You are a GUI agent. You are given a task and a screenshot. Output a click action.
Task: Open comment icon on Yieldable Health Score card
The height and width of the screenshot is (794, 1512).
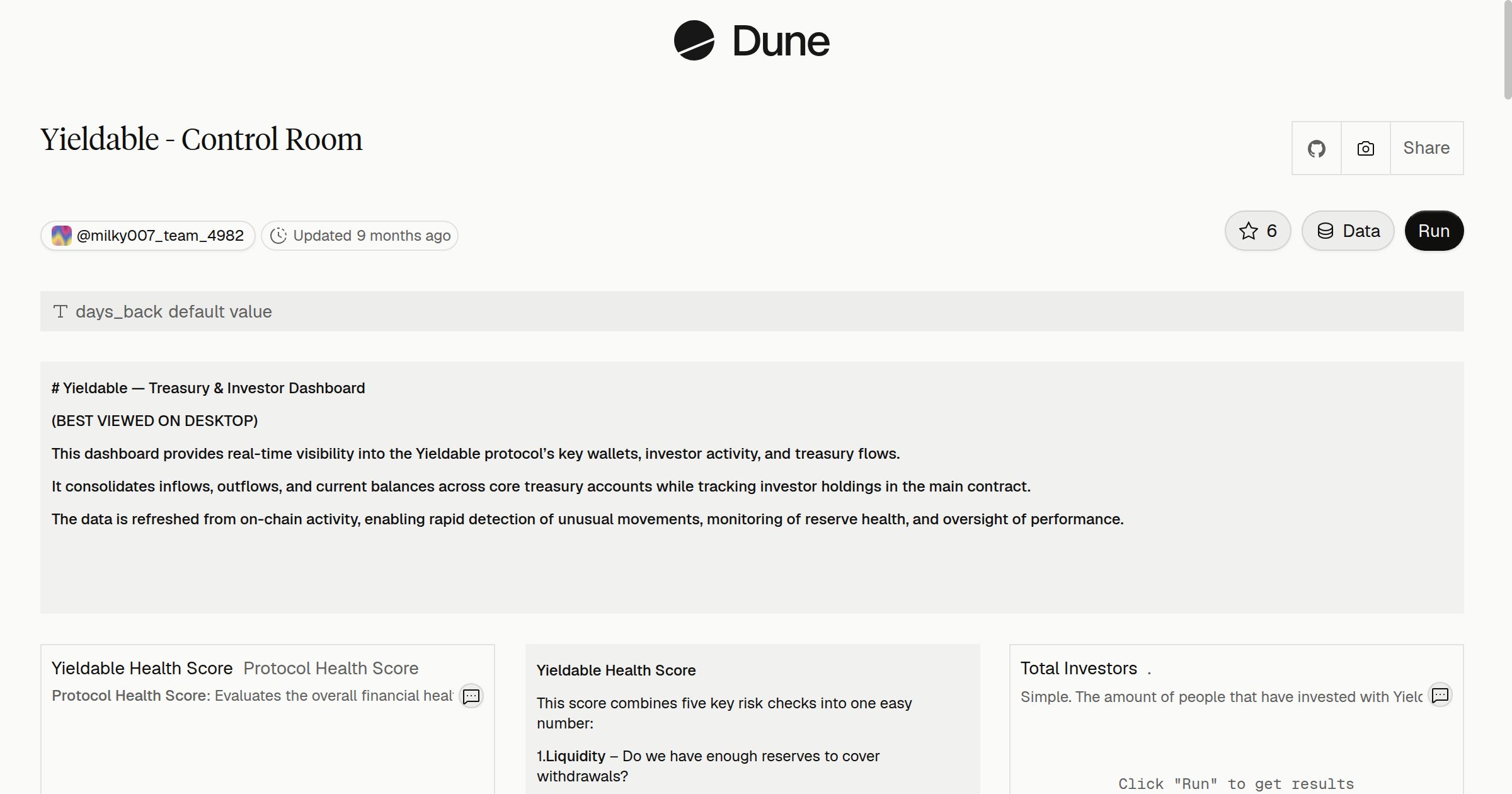pos(471,696)
